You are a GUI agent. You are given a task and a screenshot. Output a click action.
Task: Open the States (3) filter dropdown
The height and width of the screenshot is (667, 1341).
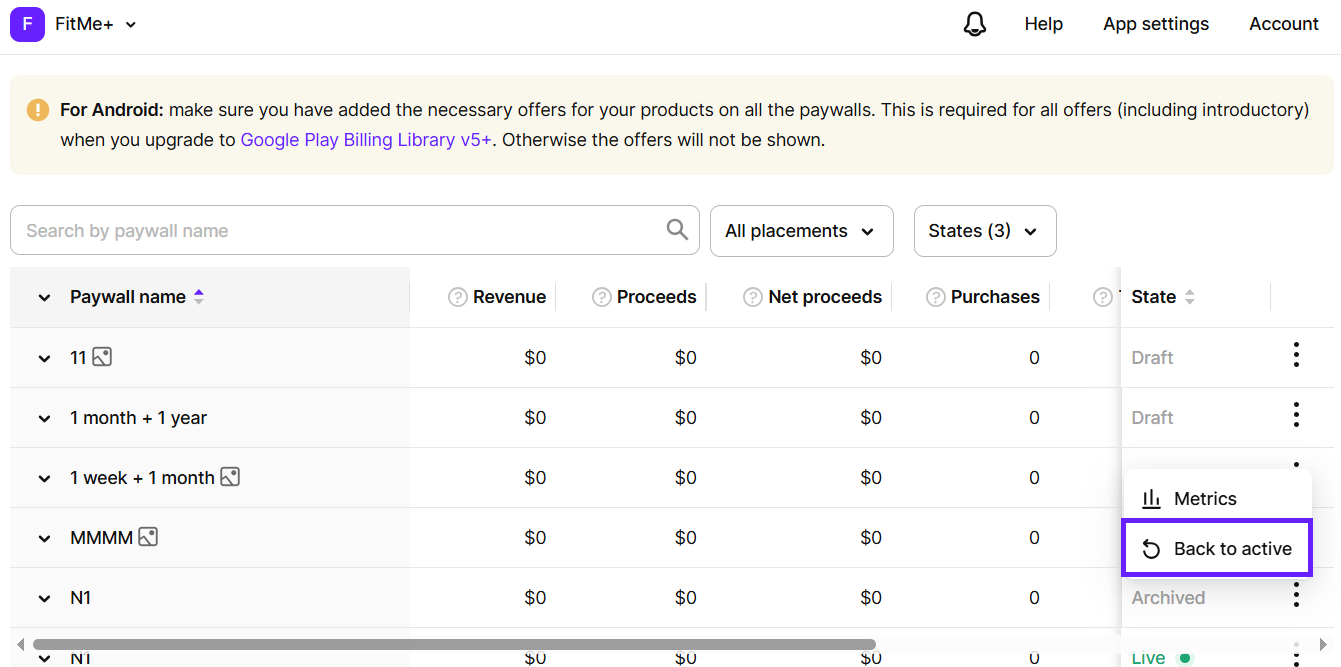tap(984, 230)
